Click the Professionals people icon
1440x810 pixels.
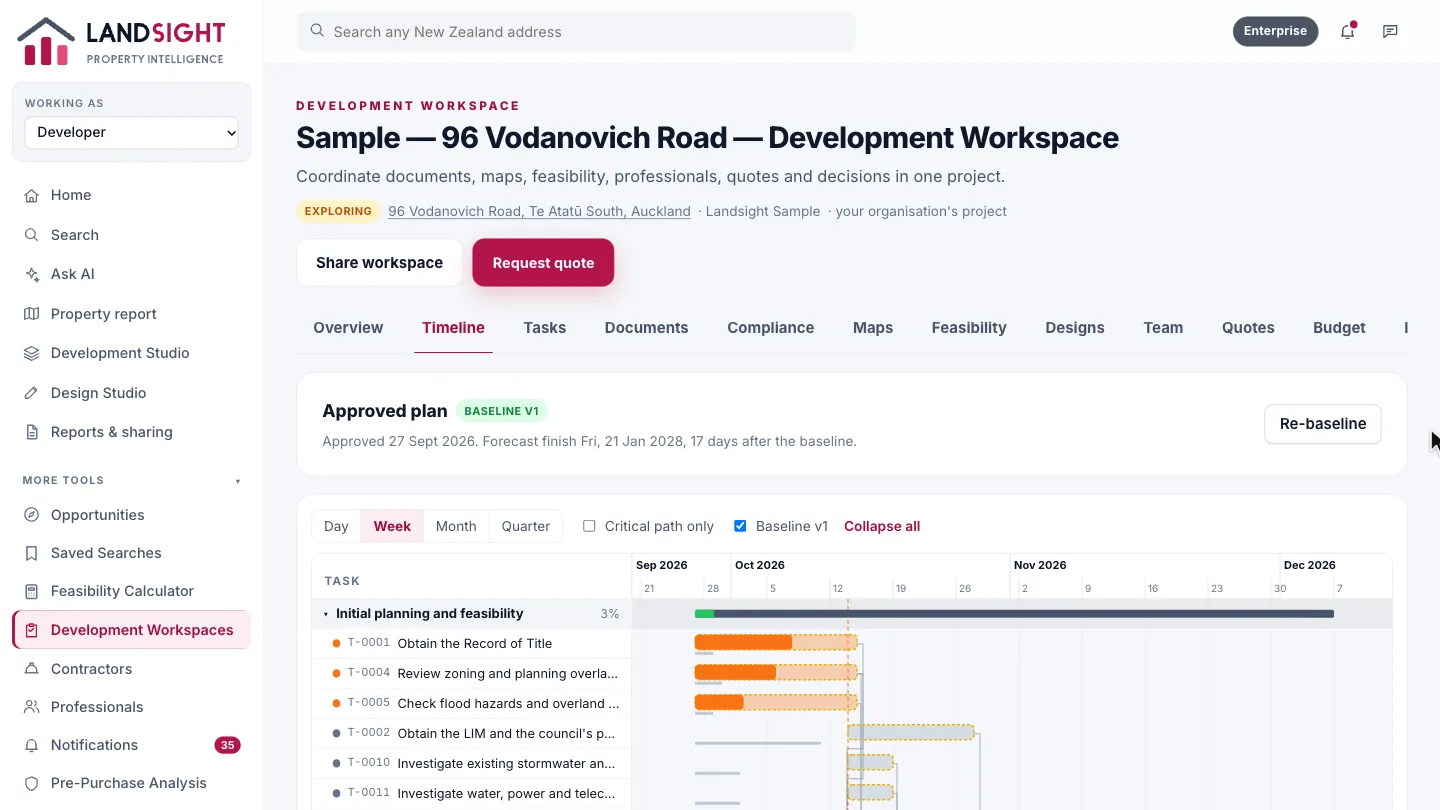tap(32, 707)
